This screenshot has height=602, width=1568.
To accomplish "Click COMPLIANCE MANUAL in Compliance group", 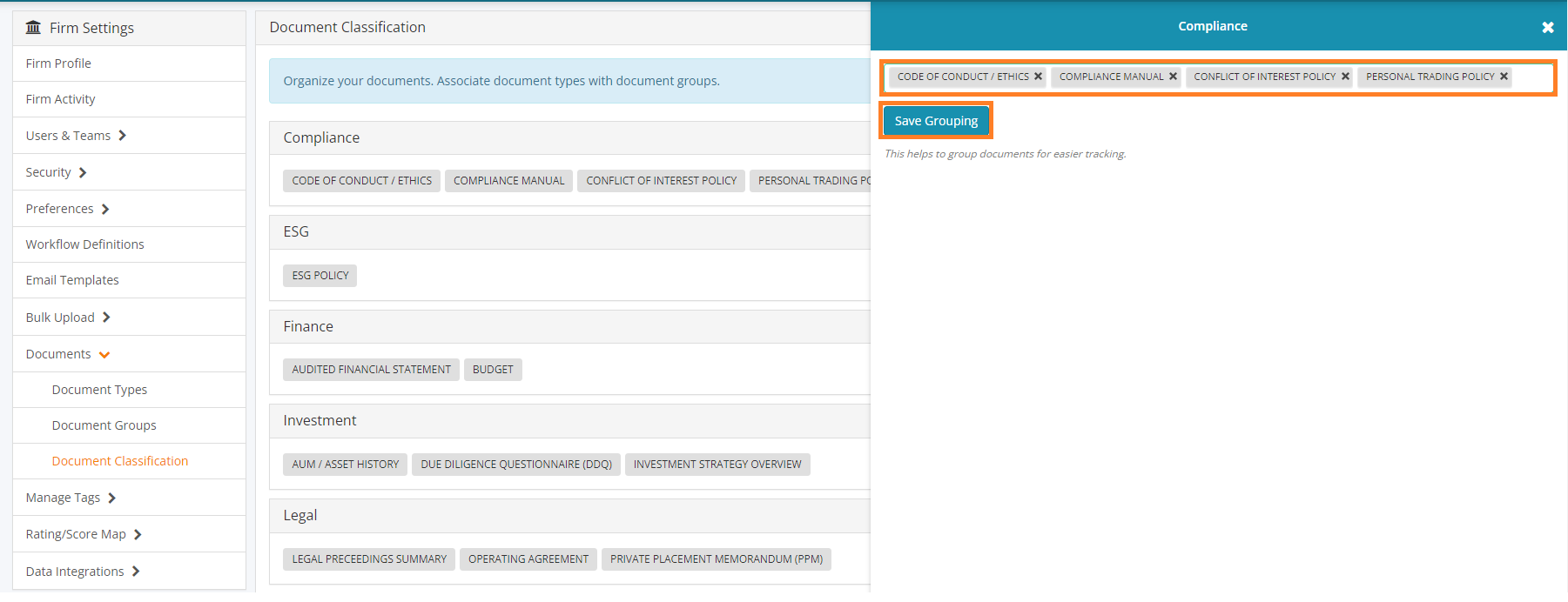I will [x=508, y=181].
